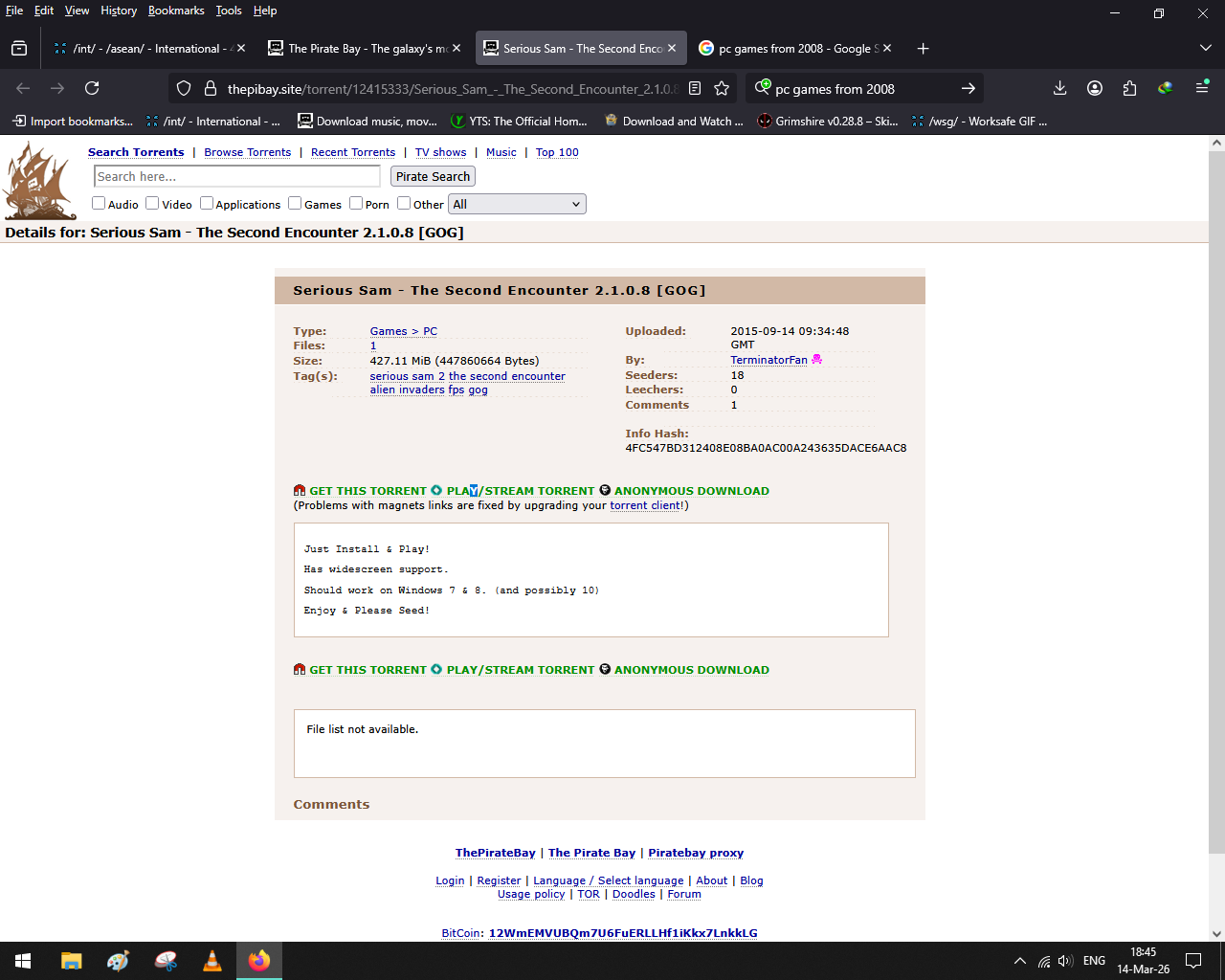Open the Tools menu
The height and width of the screenshot is (980, 1225).
[229, 11]
